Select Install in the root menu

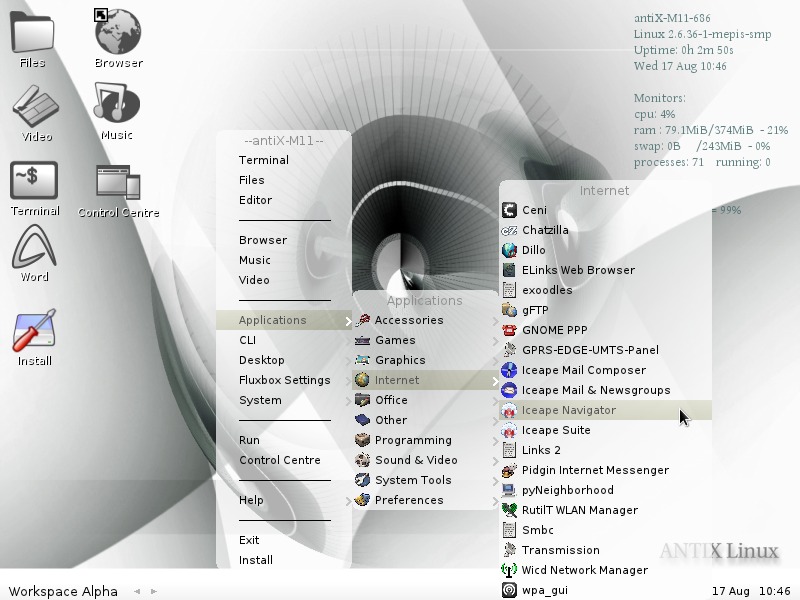[x=284, y=560]
